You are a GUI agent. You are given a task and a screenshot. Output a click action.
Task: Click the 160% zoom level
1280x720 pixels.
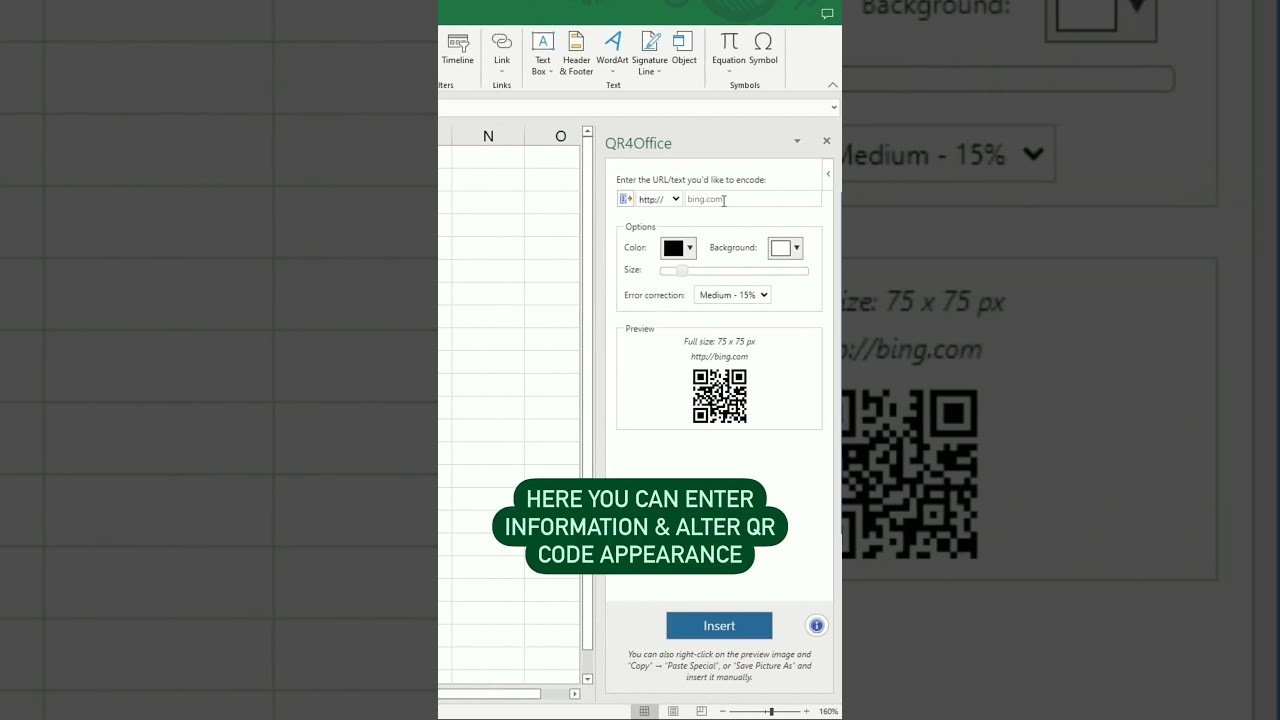828,712
